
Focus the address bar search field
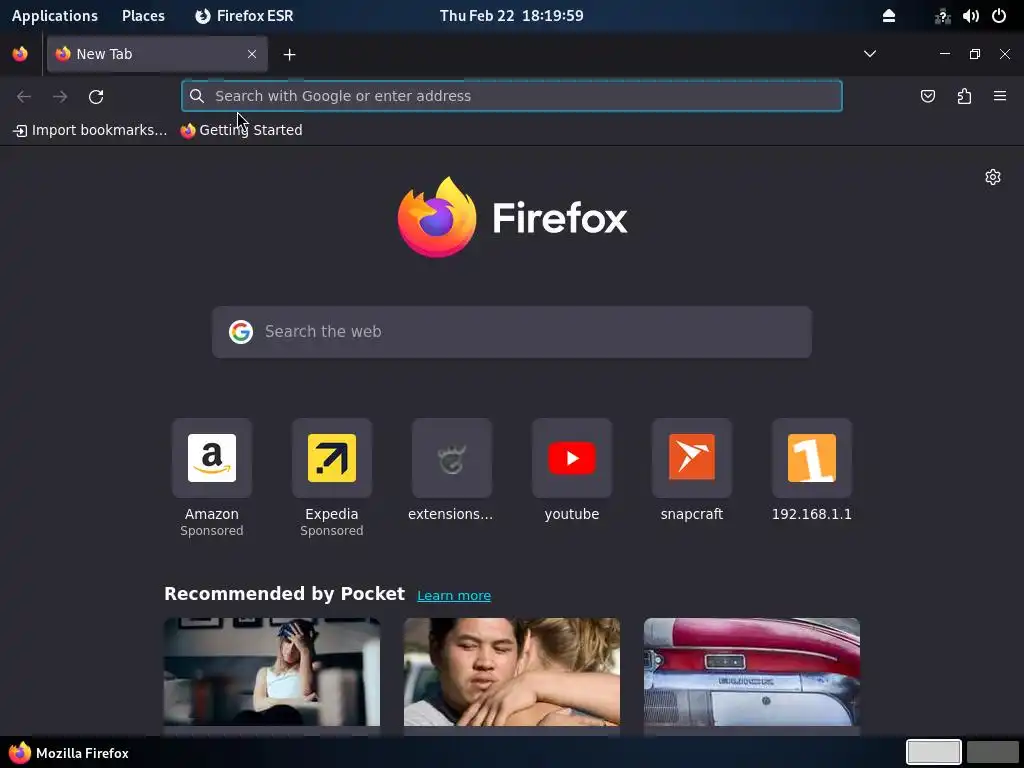(511, 96)
